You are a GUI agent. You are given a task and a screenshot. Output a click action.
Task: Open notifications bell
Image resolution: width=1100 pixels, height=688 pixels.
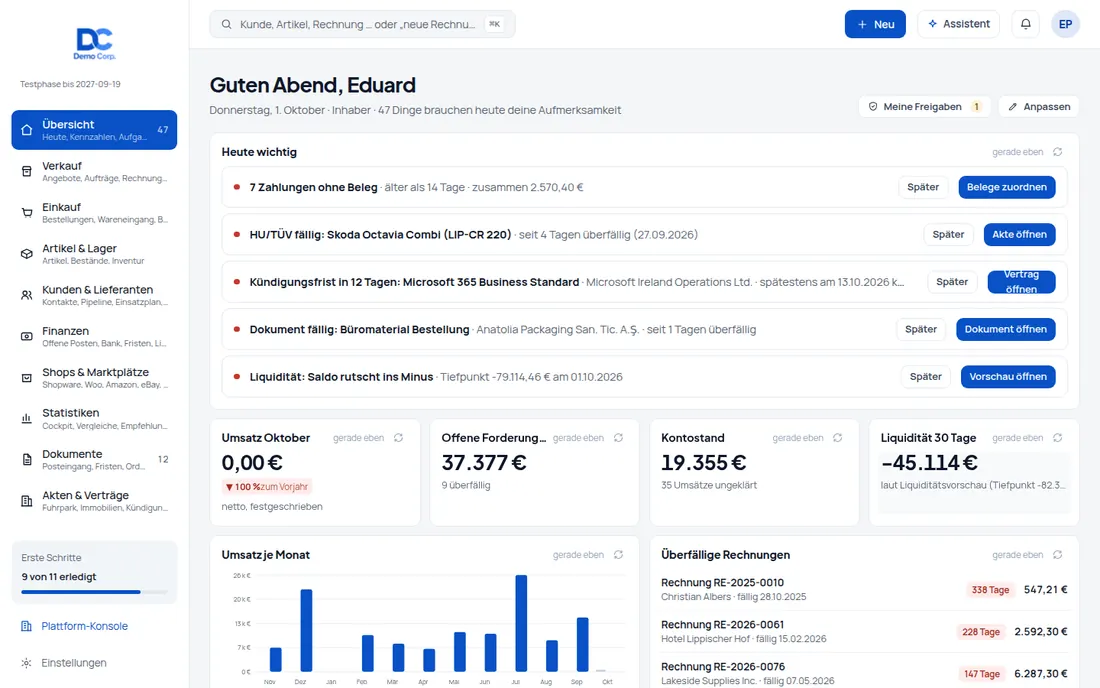(1025, 24)
